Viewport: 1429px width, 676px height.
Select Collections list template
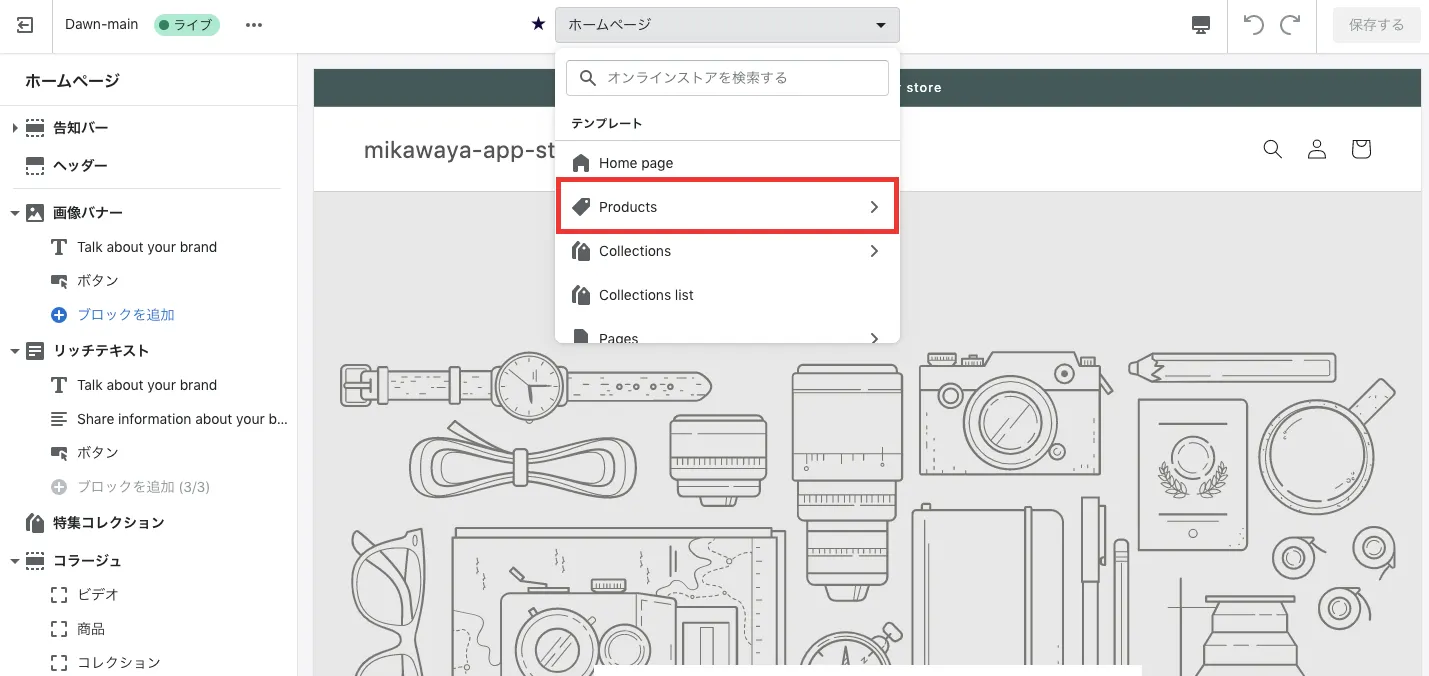[x=728, y=295]
